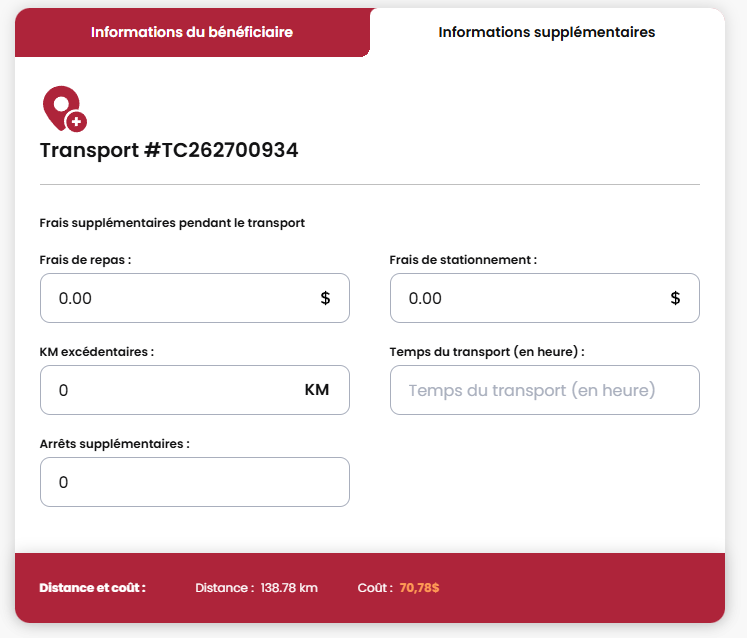Click the "Arrêts supplémentaires :" label text
Viewport: 747px width, 638px height.
[x=115, y=444]
